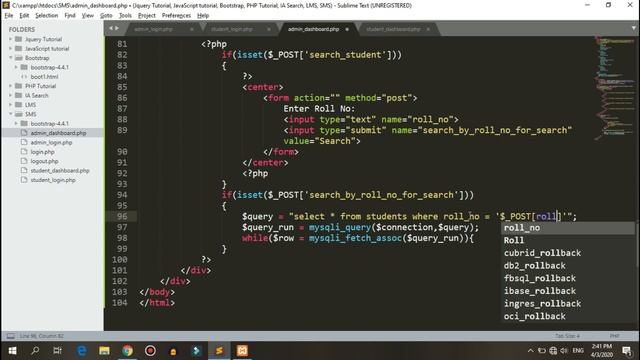Switch to the student_login.php tab
This screenshot has height=360, width=640.
pyautogui.click(x=231, y=29)
